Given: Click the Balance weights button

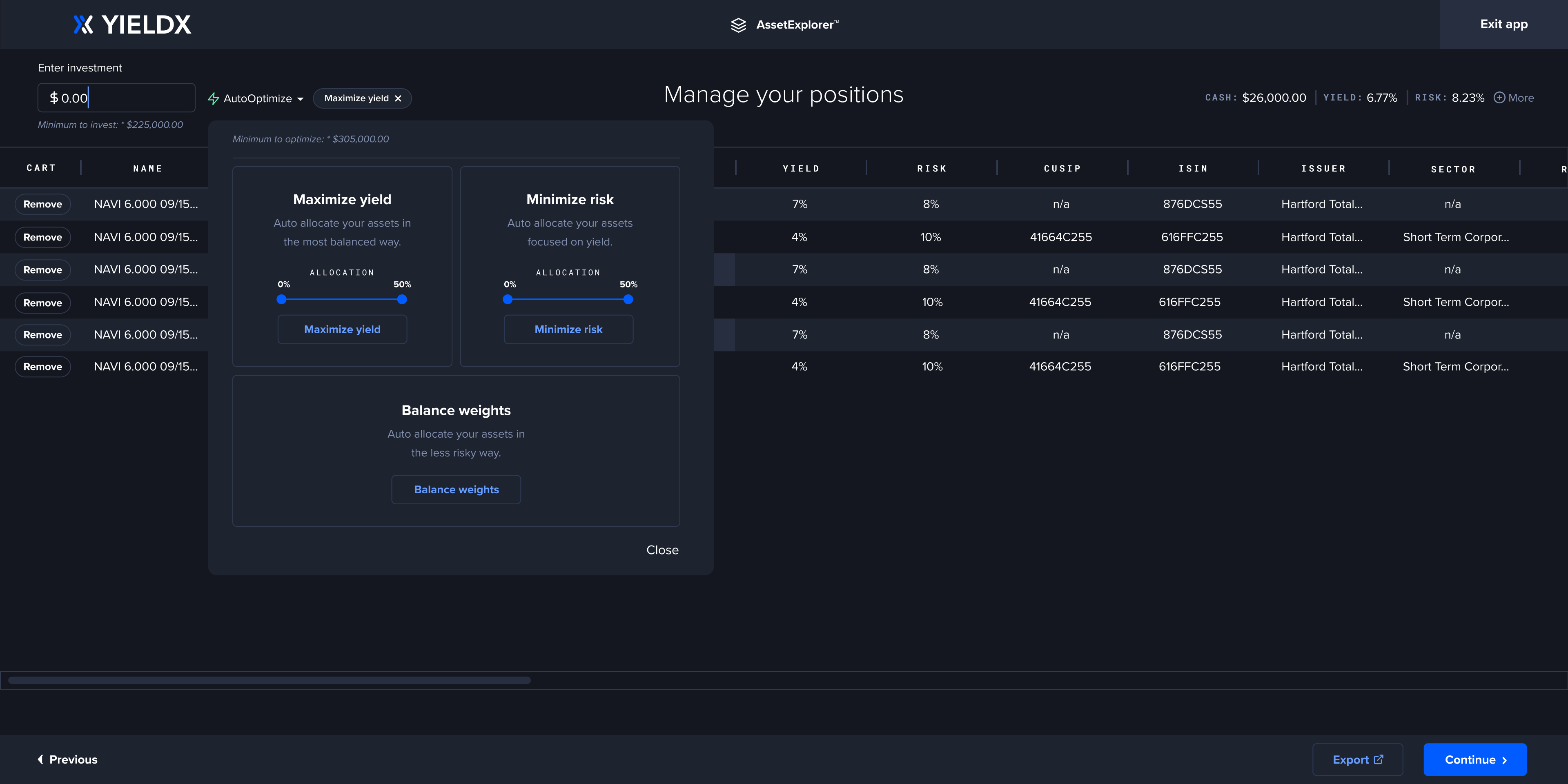Looking at the screenshot, I should pyautogui.click(x=456, y=490).
